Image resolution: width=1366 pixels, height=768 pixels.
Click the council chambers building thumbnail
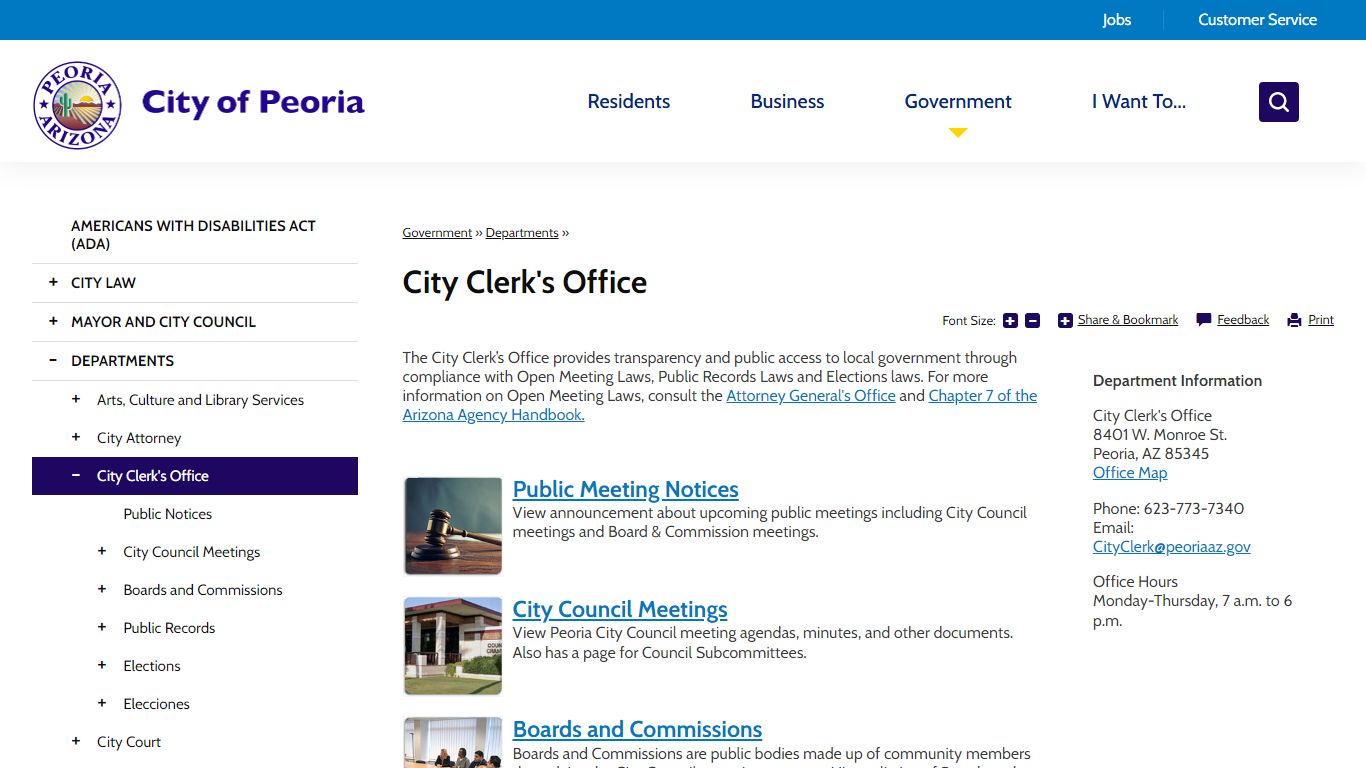453,646
